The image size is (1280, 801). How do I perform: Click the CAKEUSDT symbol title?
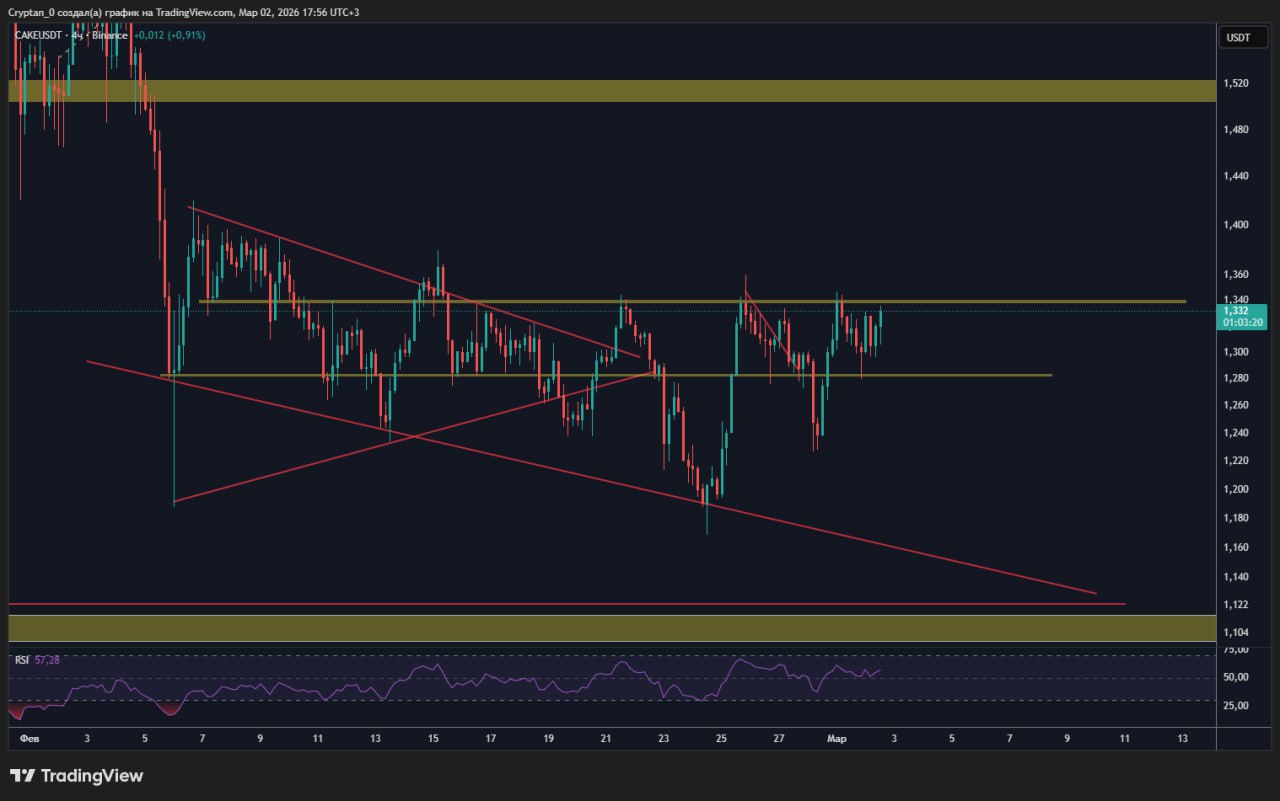pyautogui.click(x=40, y=35)
